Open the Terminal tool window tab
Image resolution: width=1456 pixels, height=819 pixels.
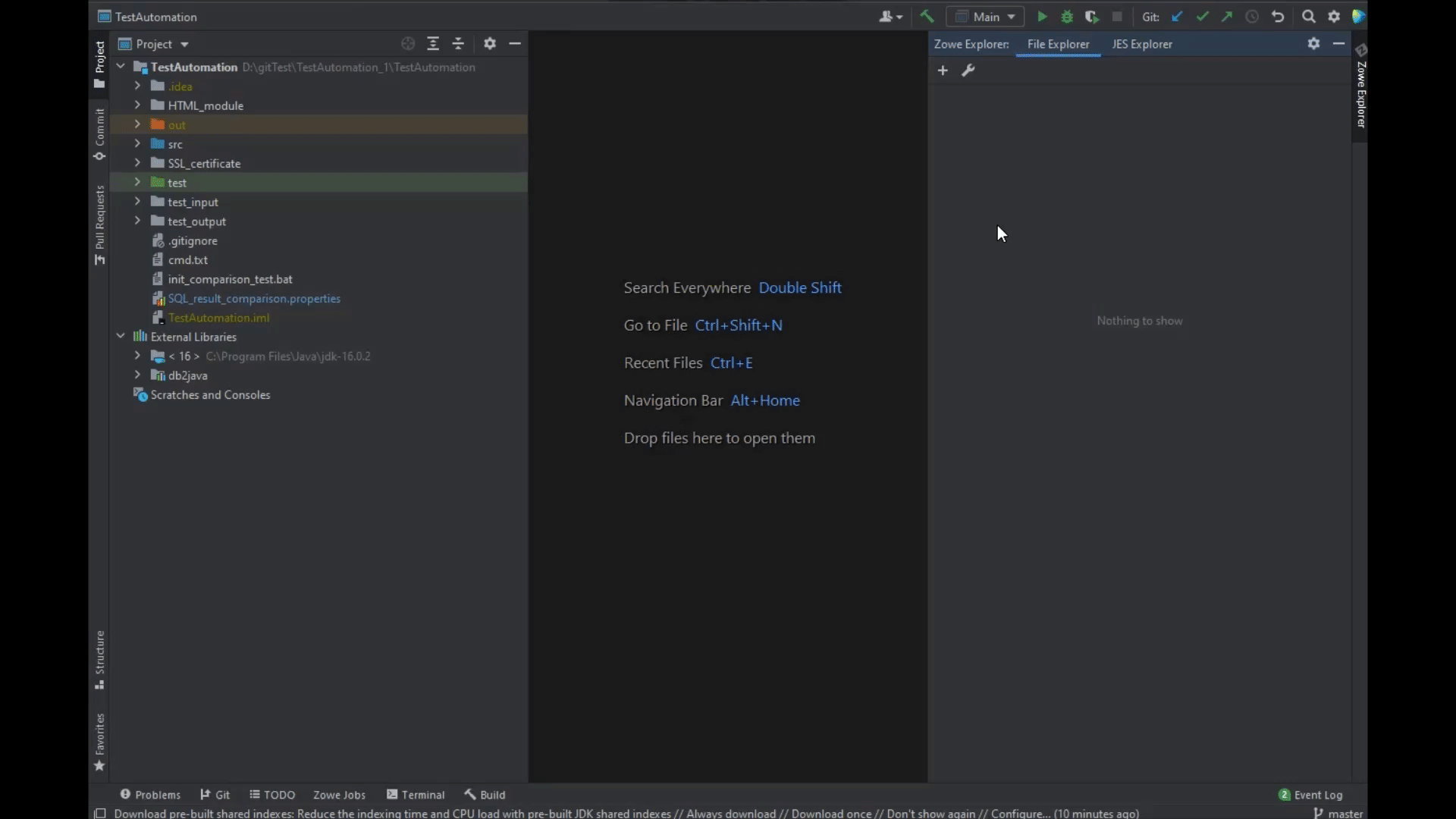[416, 795]
